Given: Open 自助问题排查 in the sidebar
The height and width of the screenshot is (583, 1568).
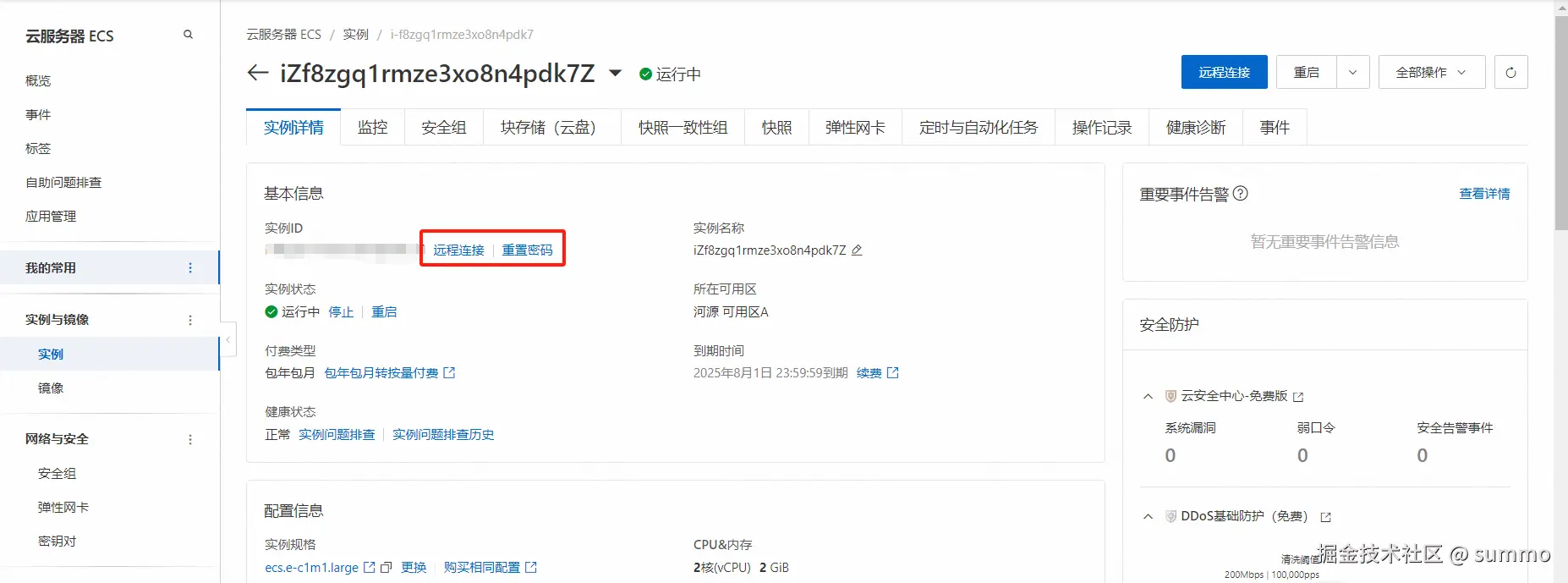Looking at the screenshot, I should 63,182.
